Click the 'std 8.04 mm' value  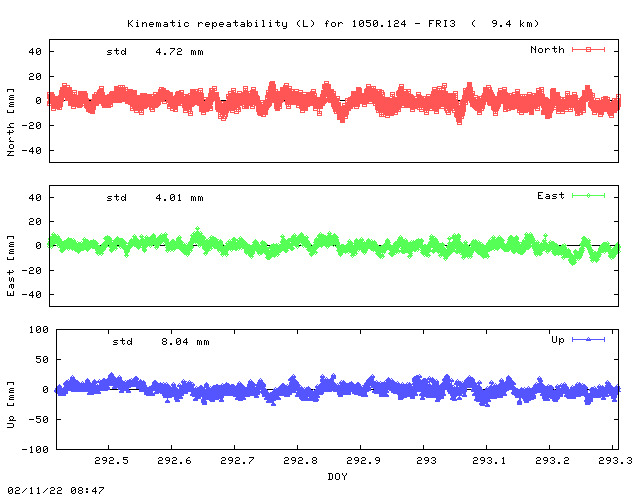(x=161, y=342)
